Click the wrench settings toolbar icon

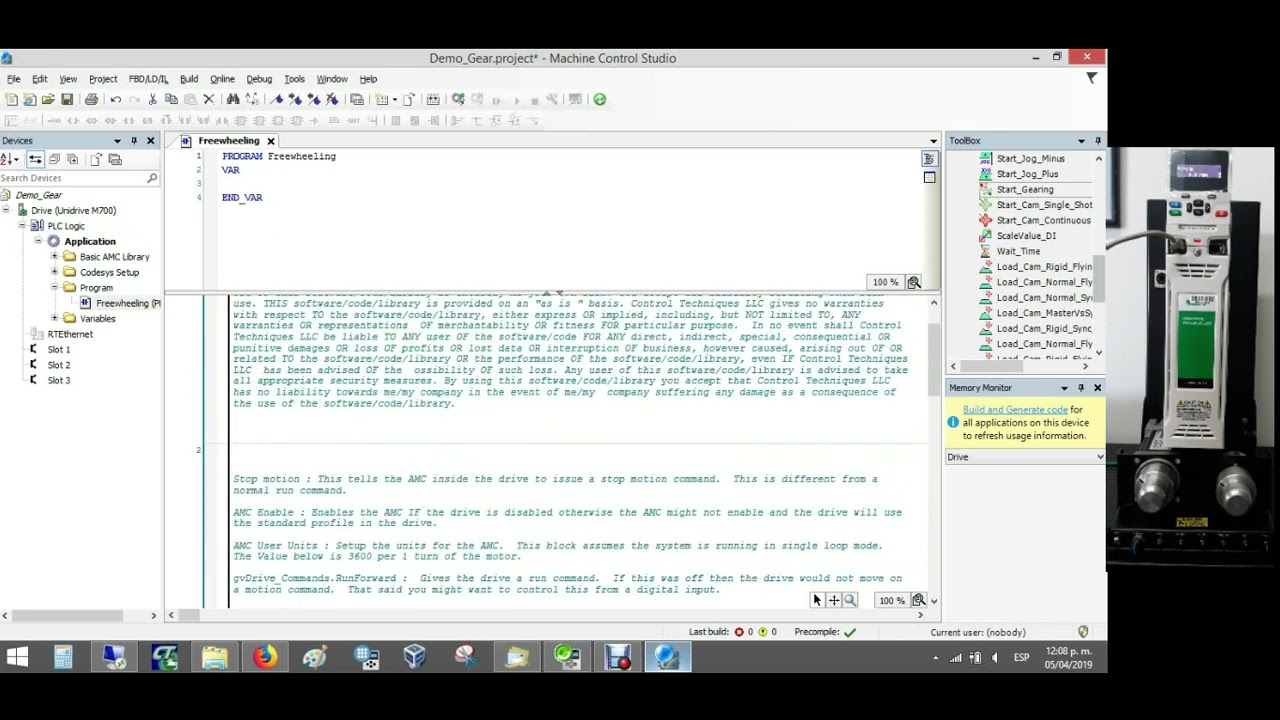(x=551, y=99)
